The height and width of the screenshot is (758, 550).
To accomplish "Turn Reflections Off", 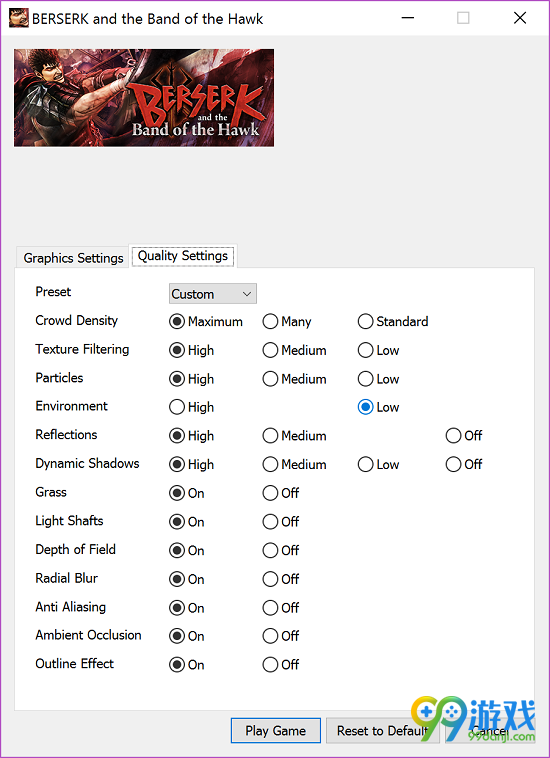I will (x=463, y=436).
